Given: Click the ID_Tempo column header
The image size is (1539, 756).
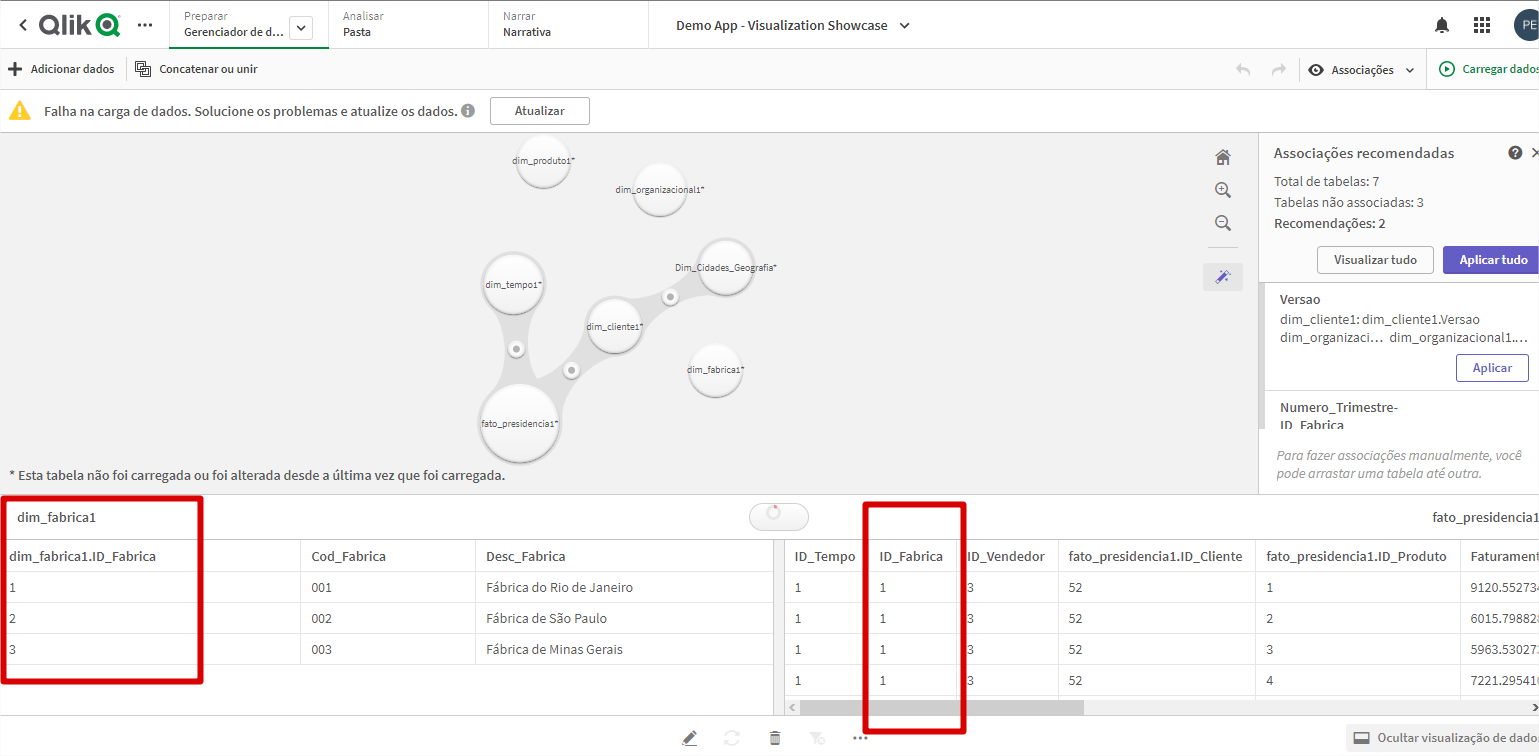Looking at the screenshot, I should pos(825,556).
